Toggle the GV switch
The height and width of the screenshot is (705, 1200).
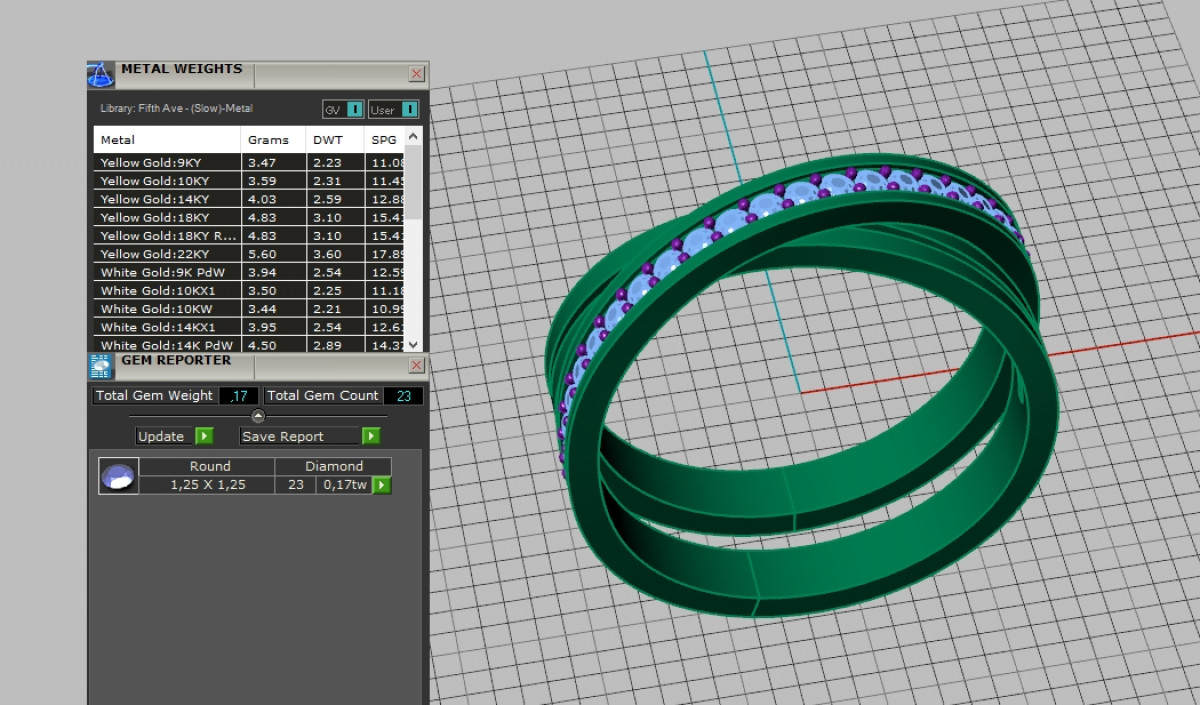click(x=354, y=110)
